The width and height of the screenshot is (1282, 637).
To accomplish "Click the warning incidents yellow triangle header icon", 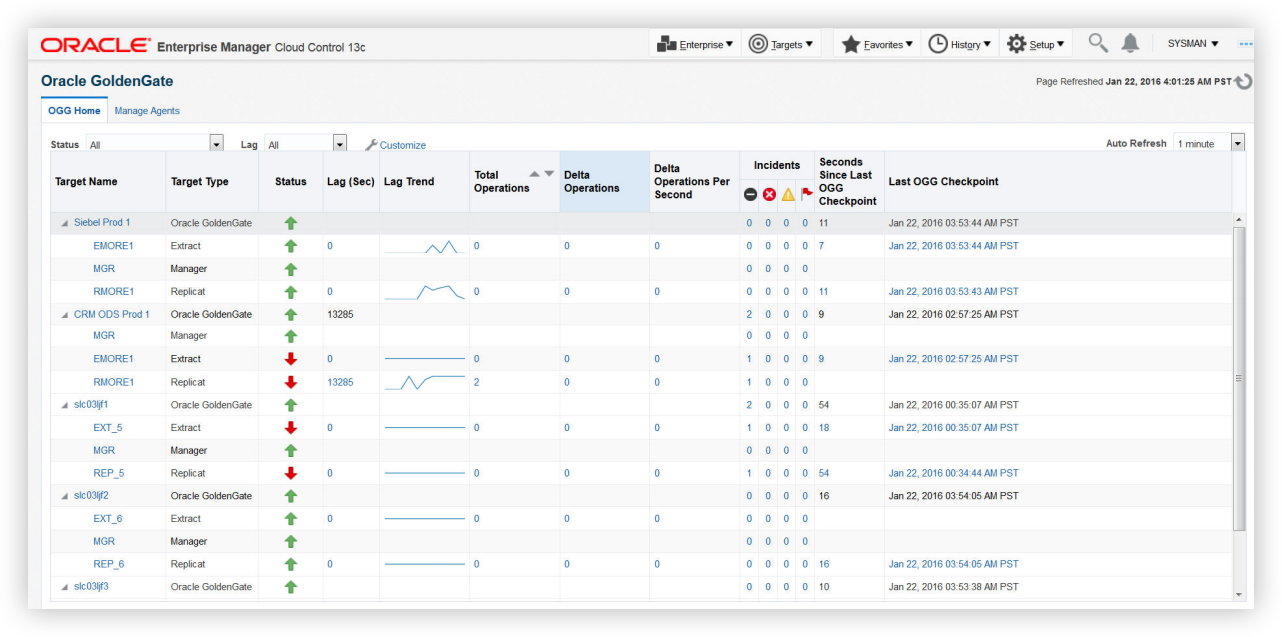I will pyautogui.click(x=788, y=194).
